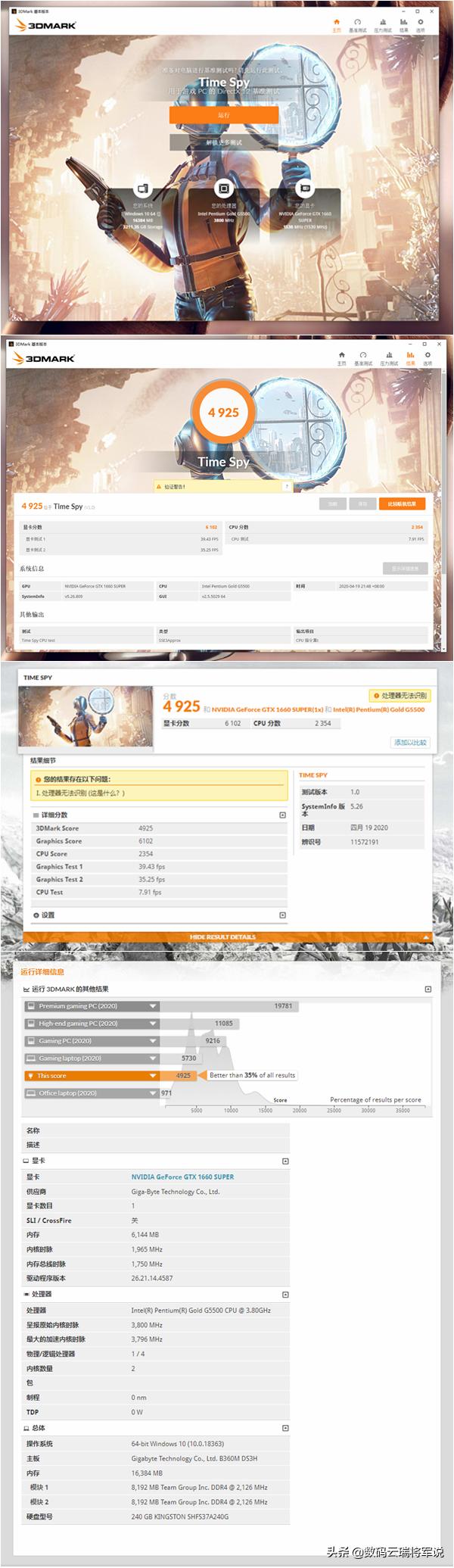The height and width of the screenshot is (1568, 454).
Task: Click the orange 比较在线结果 button
Action: click(402, 503)
